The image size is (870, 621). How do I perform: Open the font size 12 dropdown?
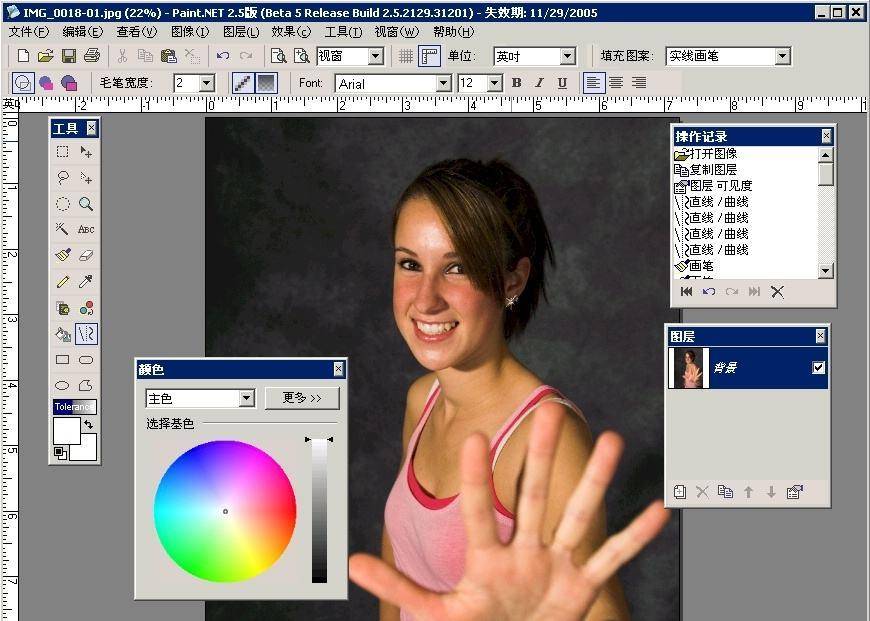(494, 83)
